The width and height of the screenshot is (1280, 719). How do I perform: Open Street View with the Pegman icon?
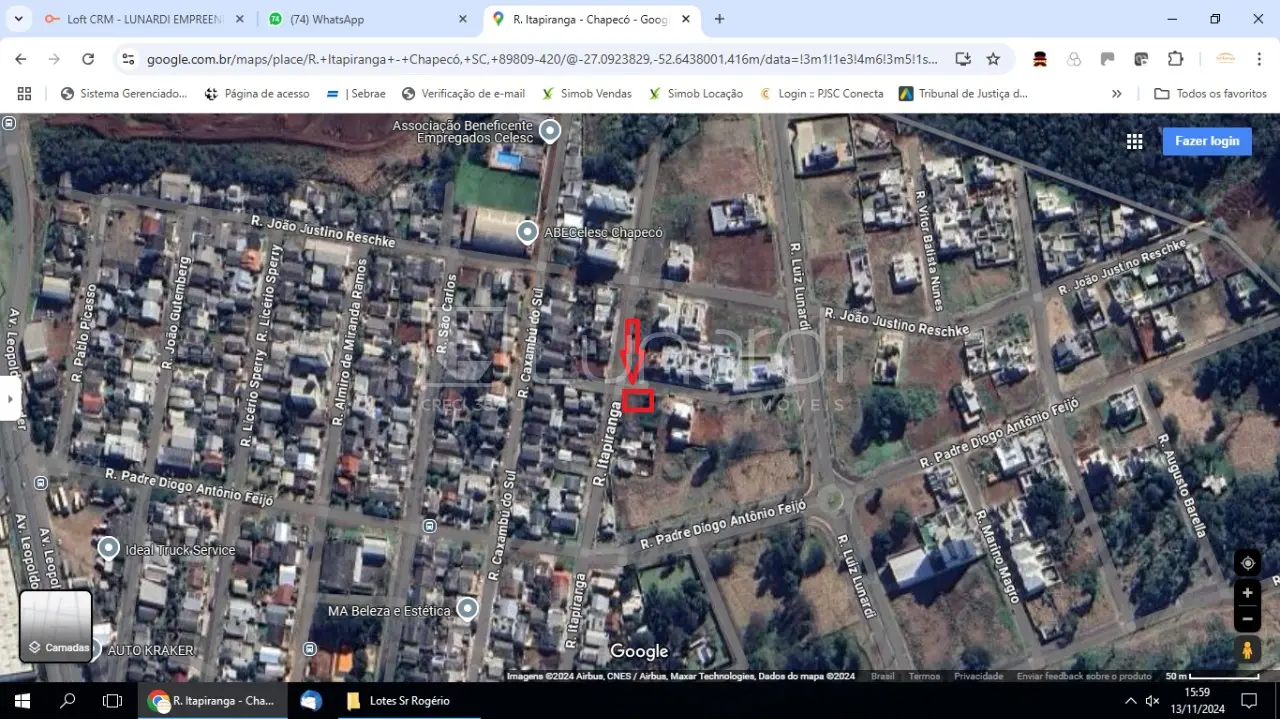coord(1247,650)
